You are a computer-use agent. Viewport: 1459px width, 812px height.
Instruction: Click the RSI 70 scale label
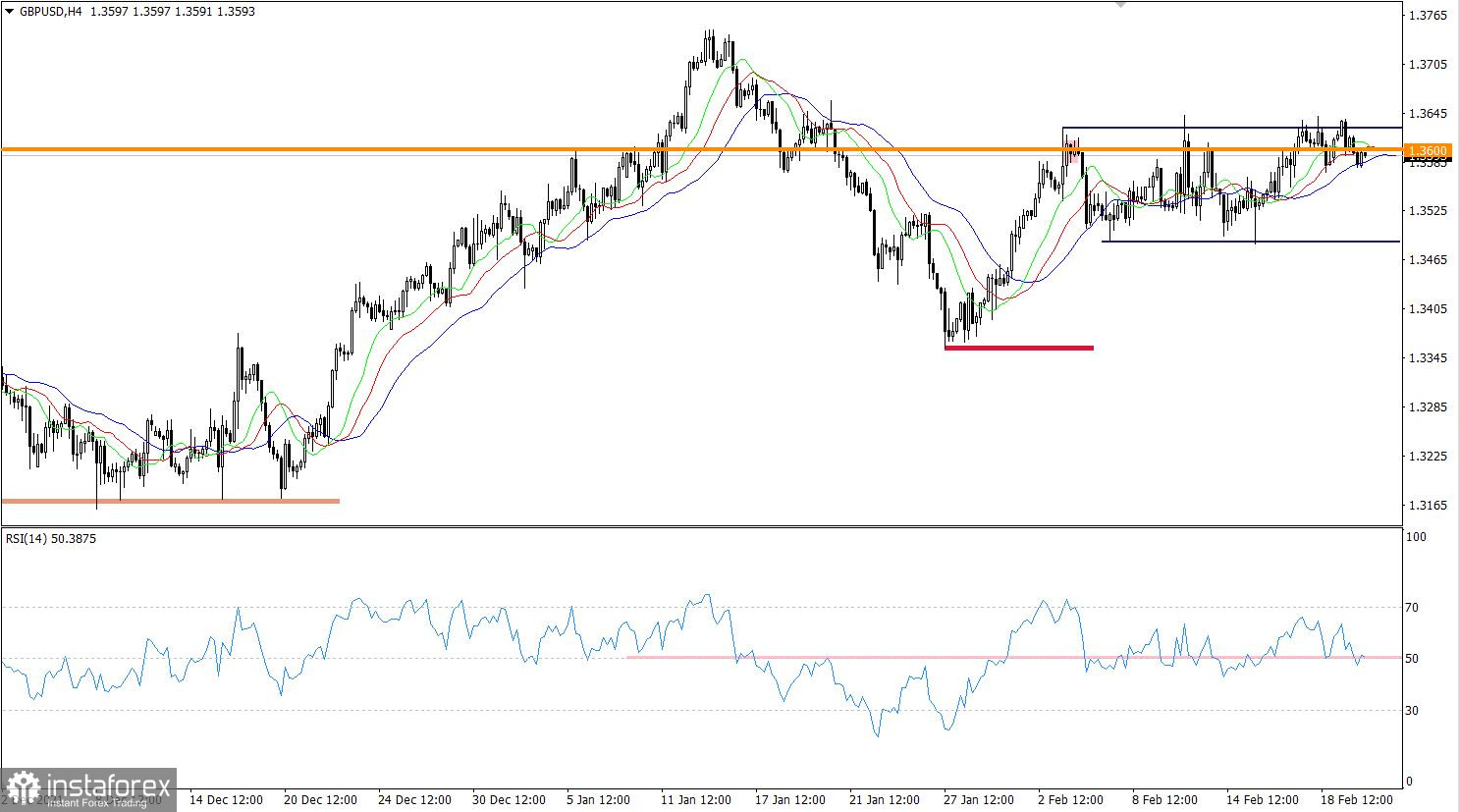pos(1413,608)
